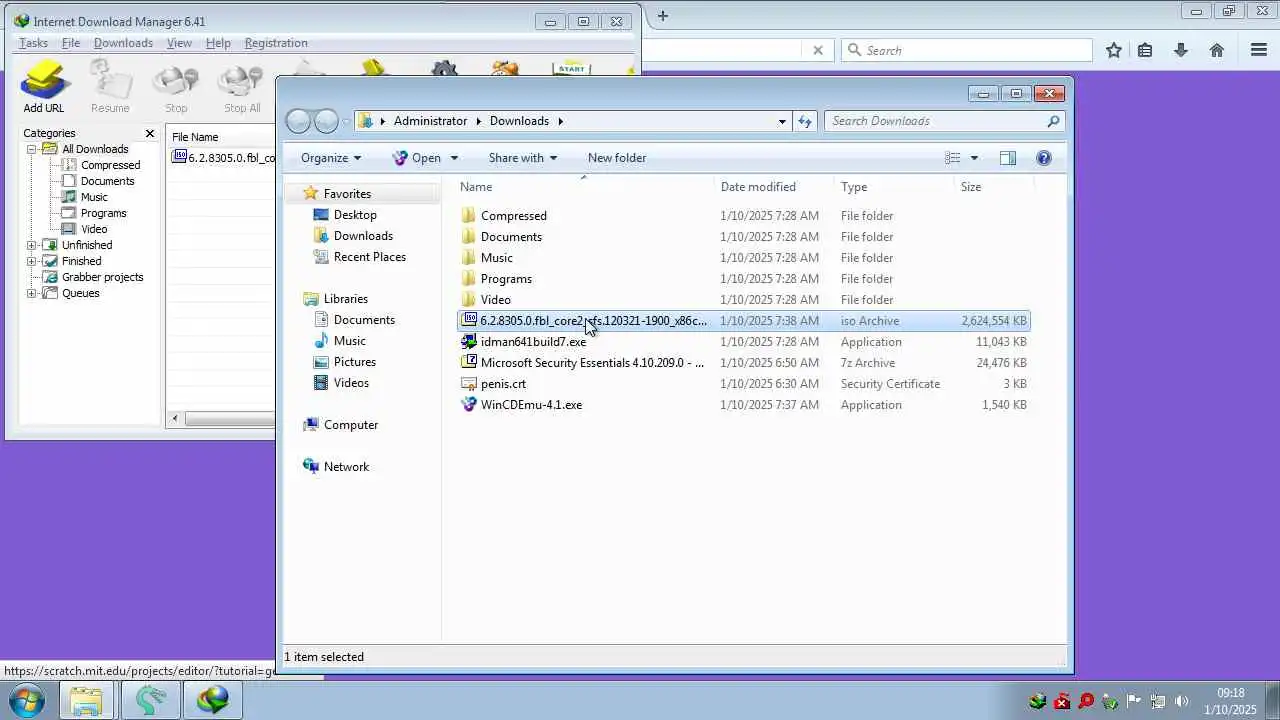Click the volume icon in system tray
Viewport: 1280px width, 720px height.
click(1182, 701)
